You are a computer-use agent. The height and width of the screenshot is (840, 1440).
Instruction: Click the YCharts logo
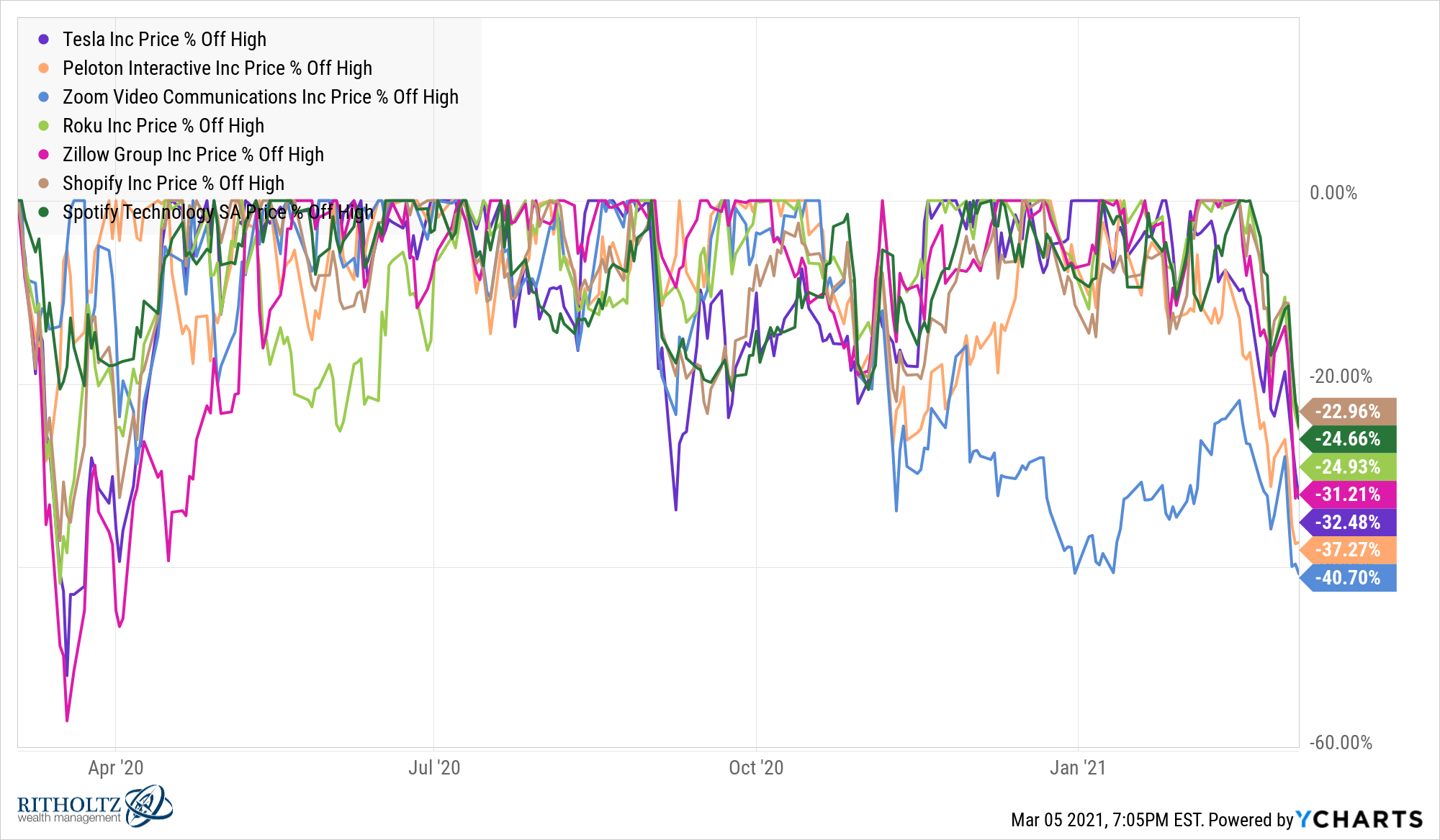click(x=1359, y=819)
